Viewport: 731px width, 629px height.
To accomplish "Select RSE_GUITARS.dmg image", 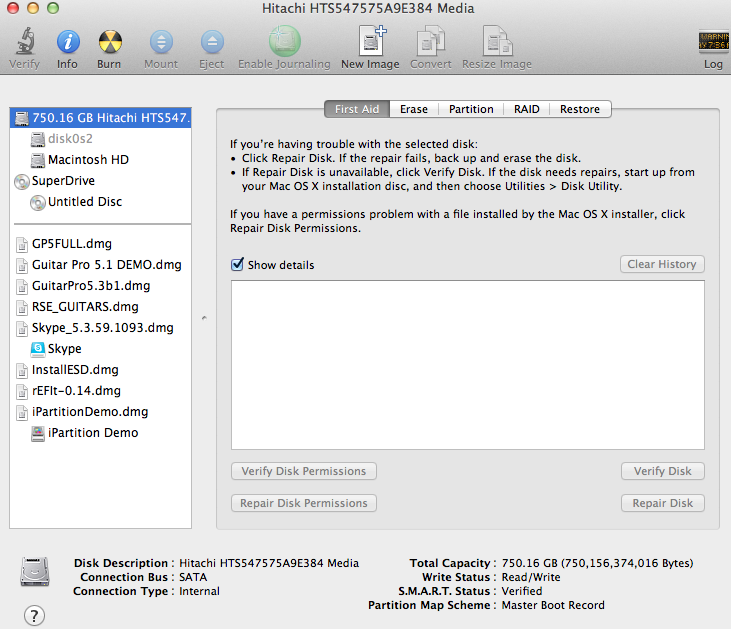I will 100,306.
